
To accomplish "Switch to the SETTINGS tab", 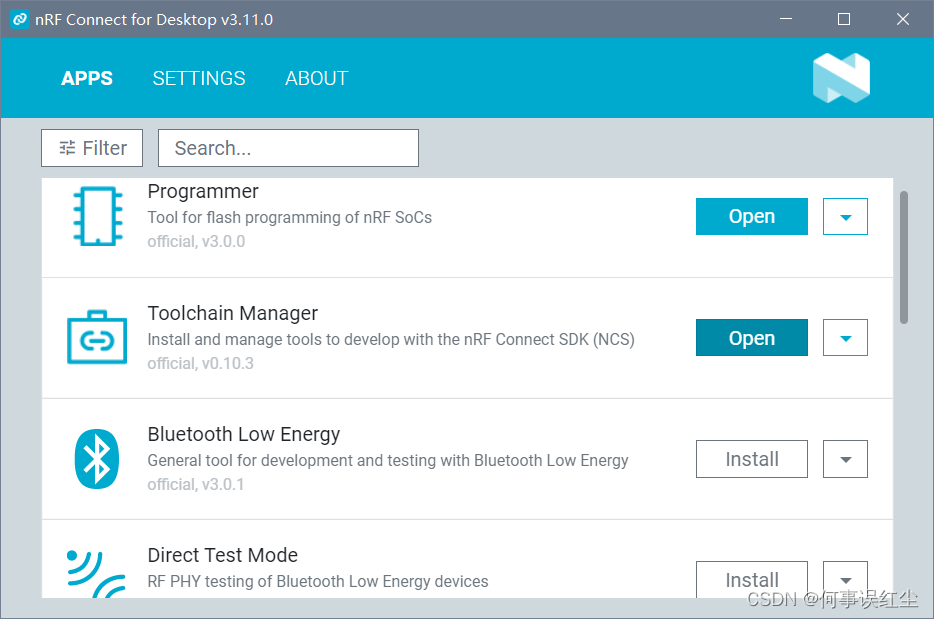I will pyautogui.click(x=199, y=78).
